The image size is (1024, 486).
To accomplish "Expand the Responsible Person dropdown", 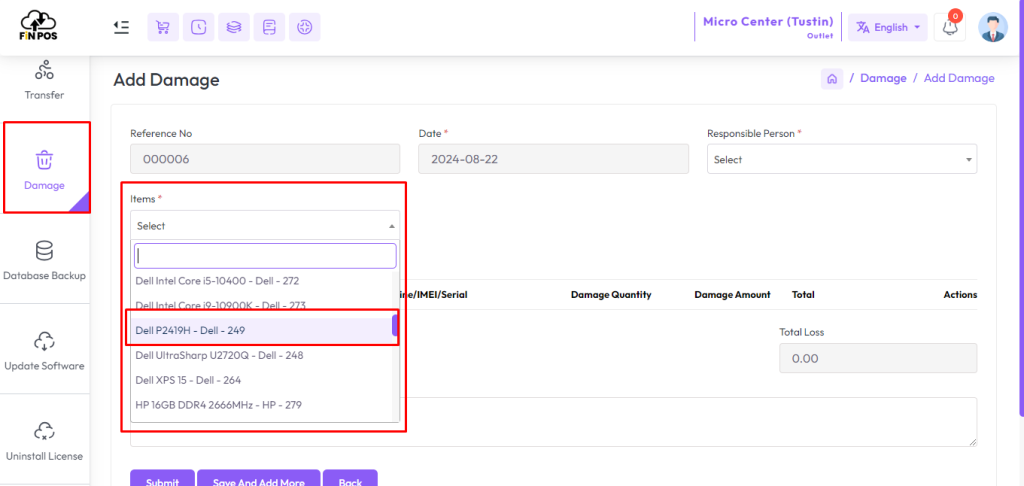I will [x=842, y=159].
